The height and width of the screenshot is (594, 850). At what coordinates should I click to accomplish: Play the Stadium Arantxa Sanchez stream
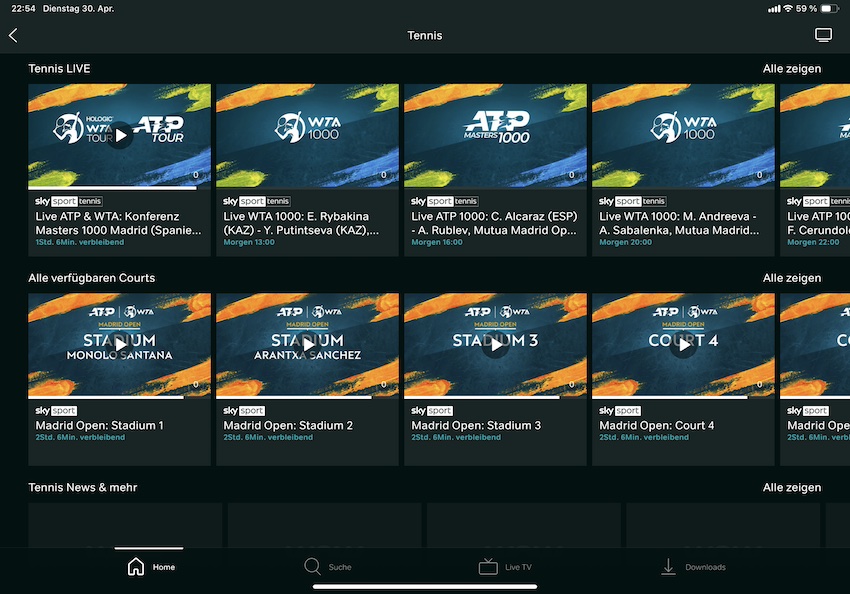tap(307, 345)
